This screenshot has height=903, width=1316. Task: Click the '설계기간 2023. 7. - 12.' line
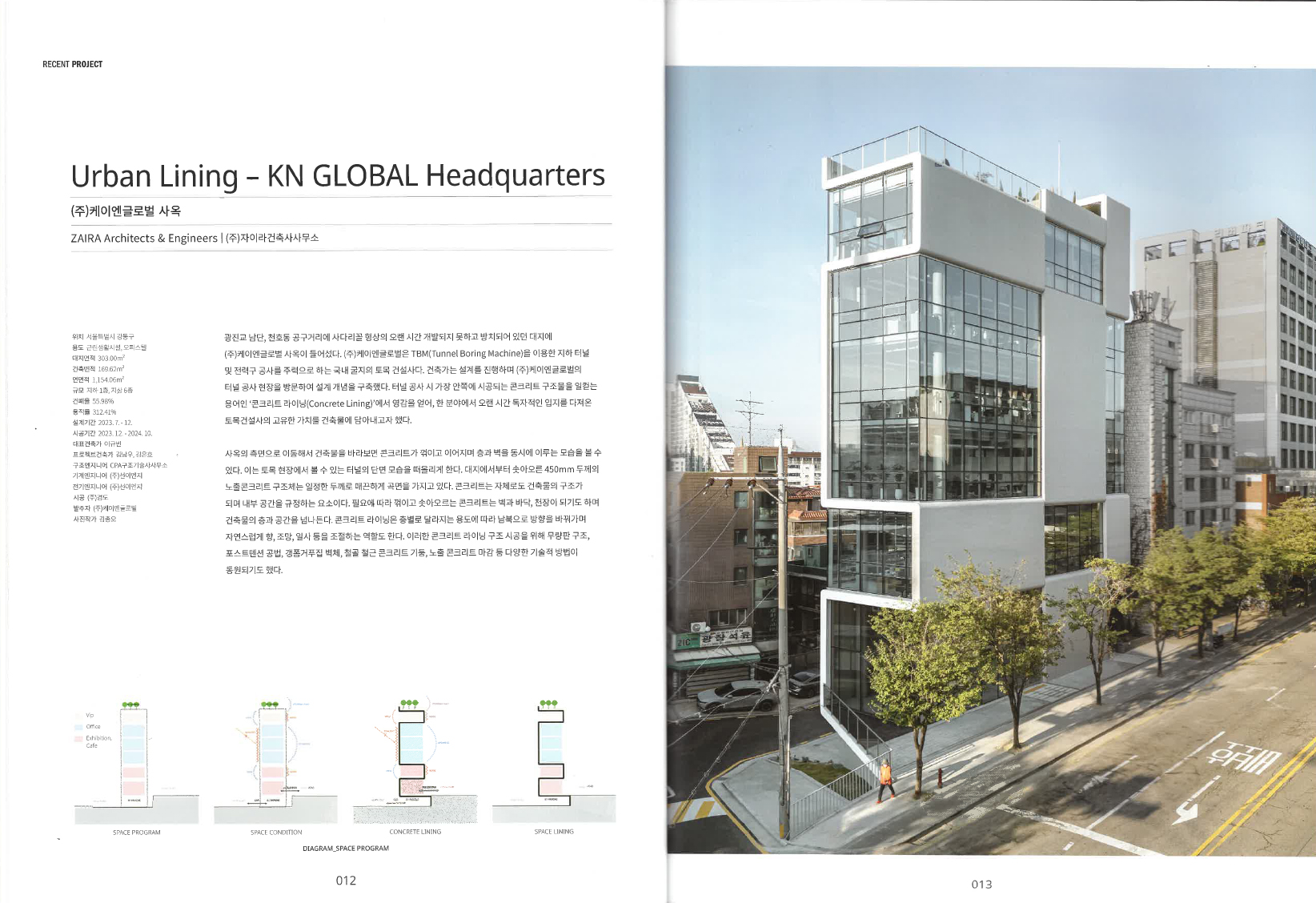point(102,422)
